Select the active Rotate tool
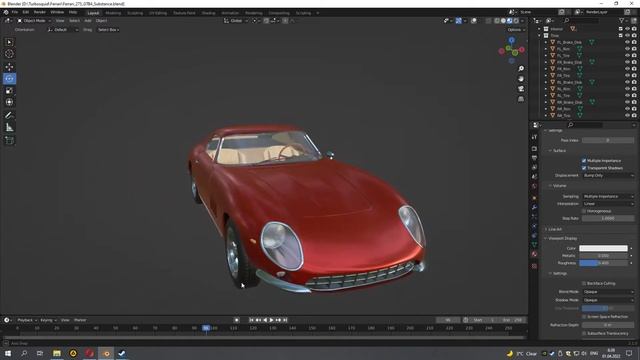 pyautogui.click(x=9, y=79)
